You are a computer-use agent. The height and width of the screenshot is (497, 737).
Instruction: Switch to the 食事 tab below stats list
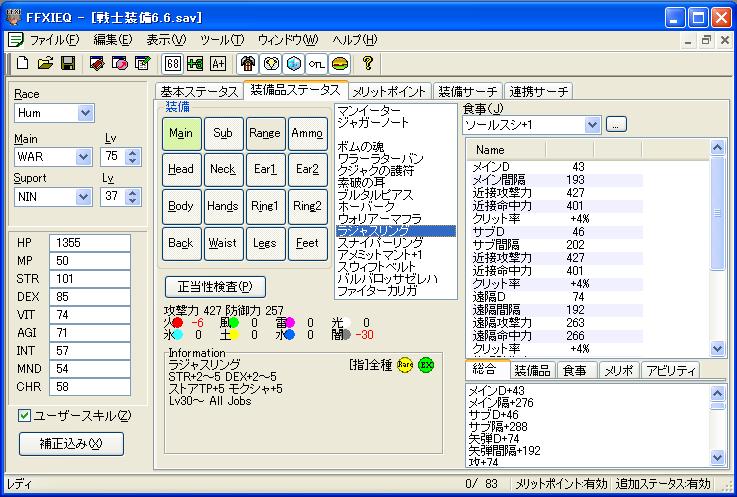[x=575, y=371]
